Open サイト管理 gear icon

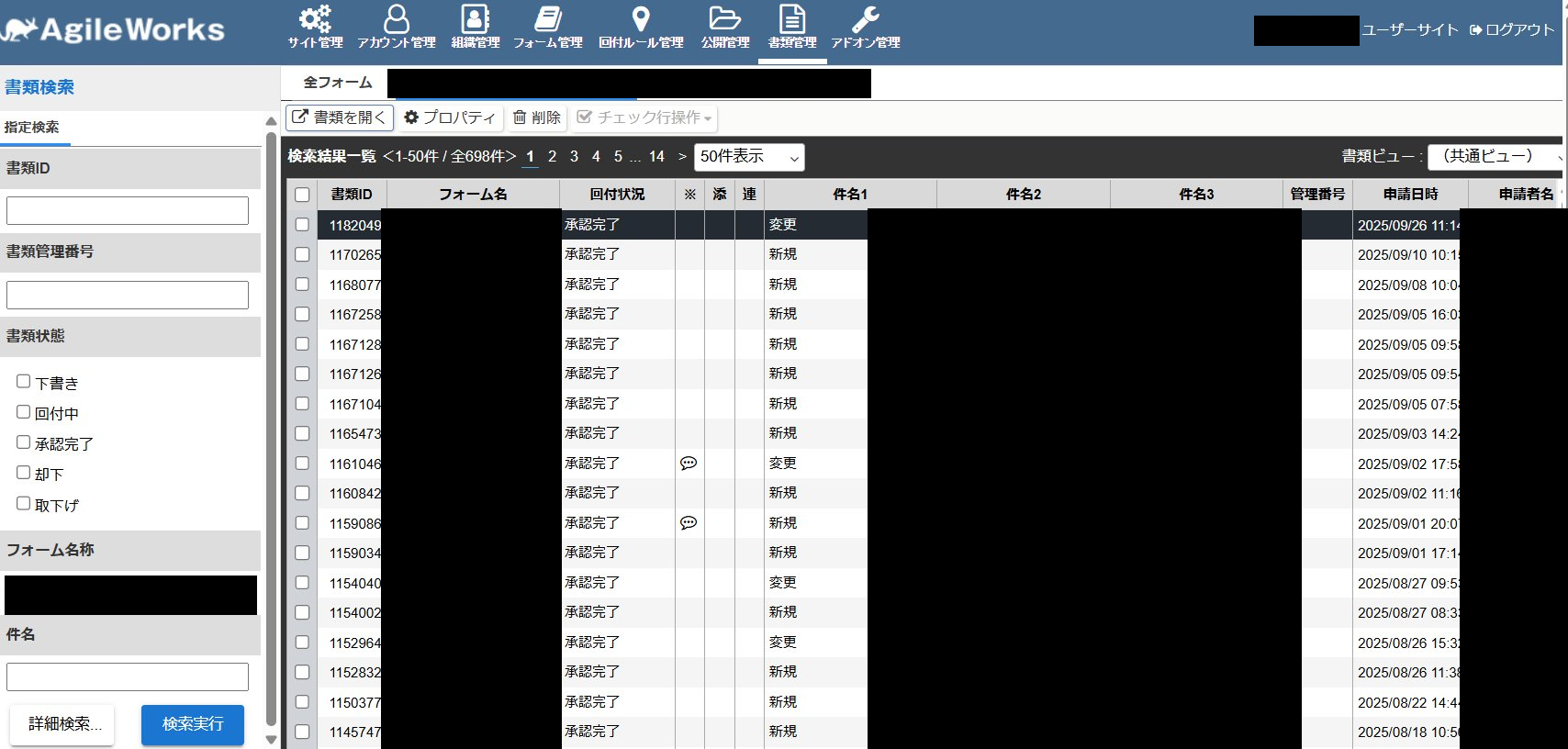click(315, 18)
